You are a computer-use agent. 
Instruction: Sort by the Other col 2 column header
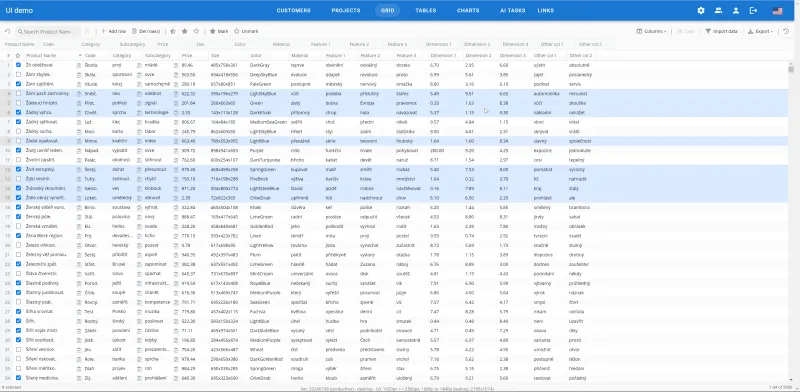(581, 55)
